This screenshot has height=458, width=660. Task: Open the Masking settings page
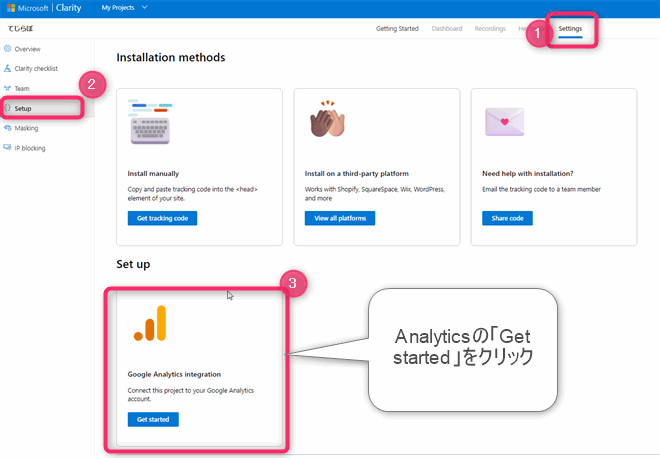click(26, 128)
